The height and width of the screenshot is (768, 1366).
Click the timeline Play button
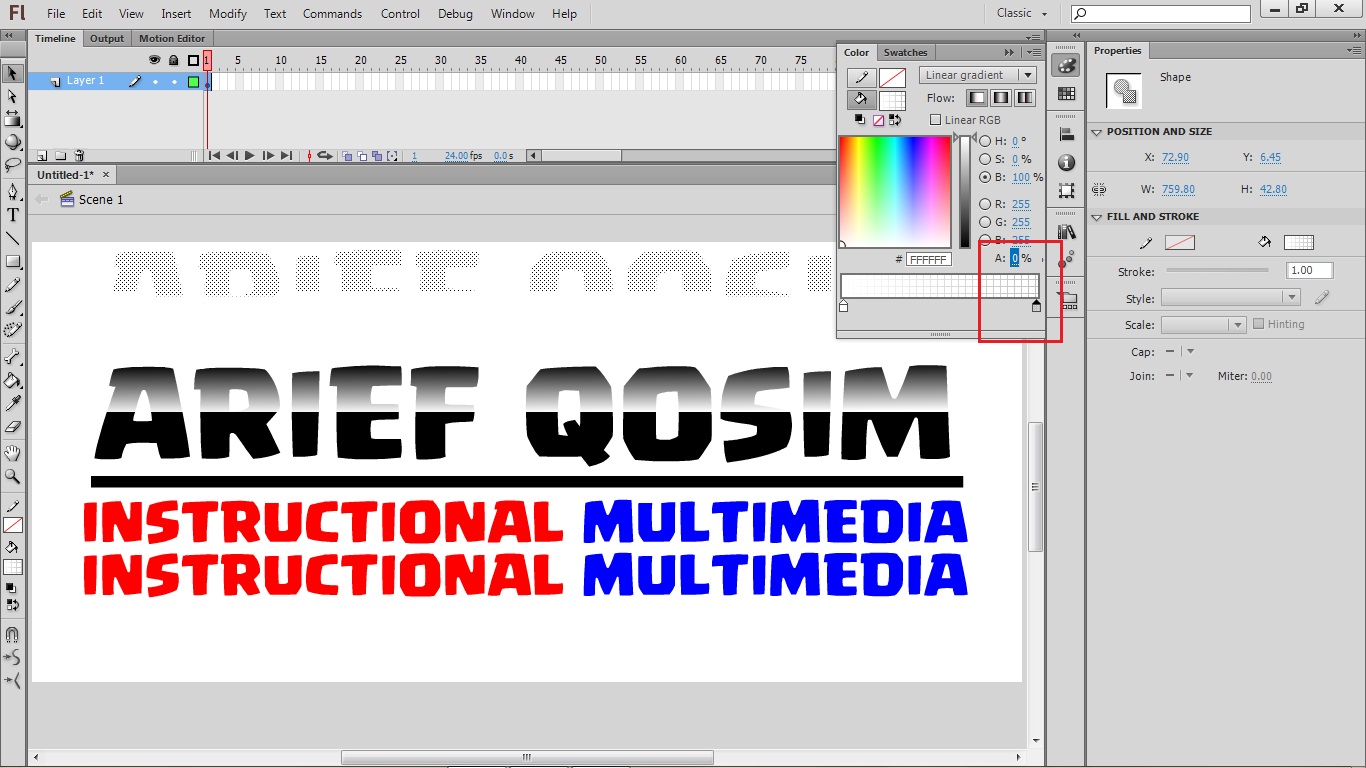(x=250, y=156)
